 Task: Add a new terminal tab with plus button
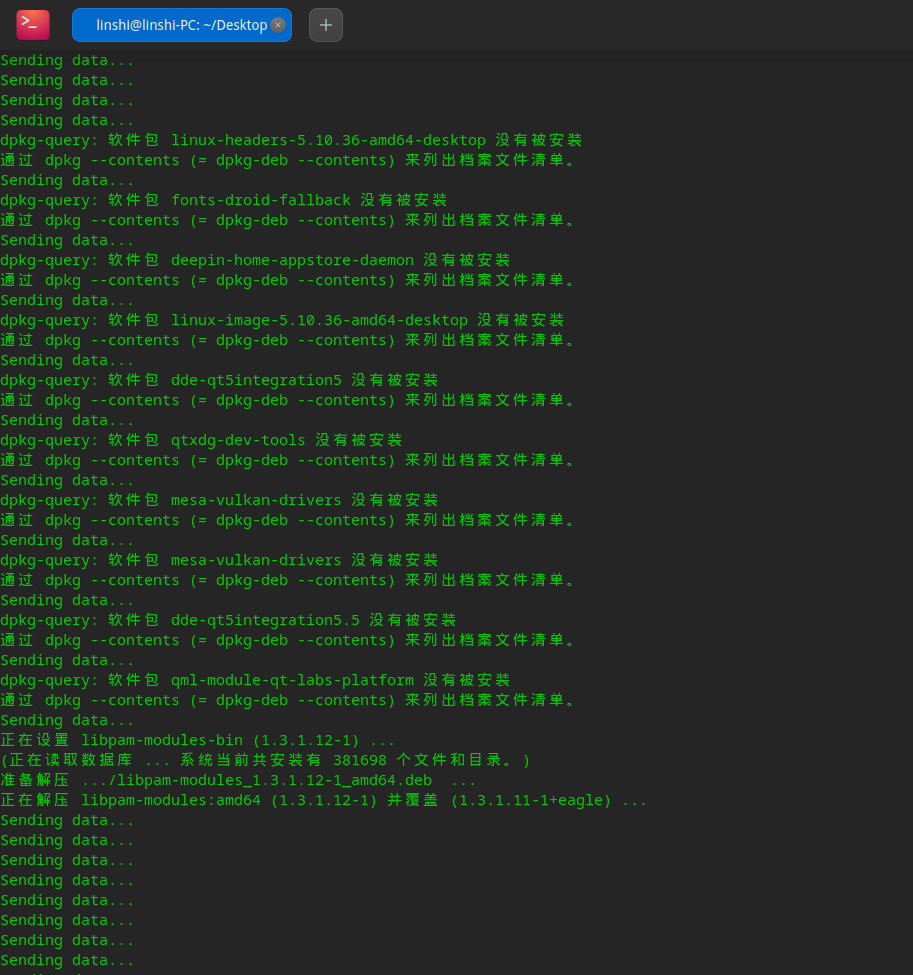click(x=326, y=25)
